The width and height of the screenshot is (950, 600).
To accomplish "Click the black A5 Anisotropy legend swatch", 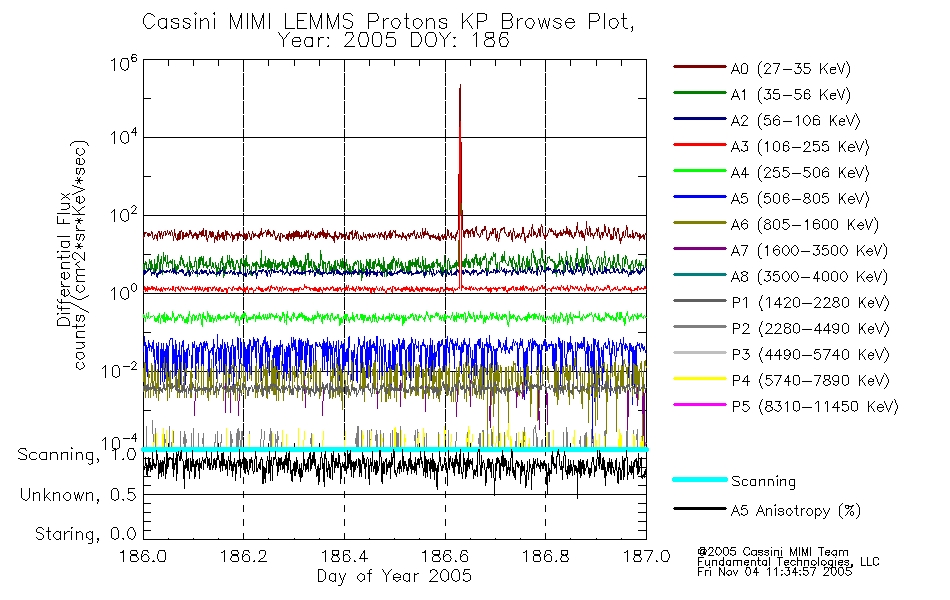I will click(x=700, y=508).
